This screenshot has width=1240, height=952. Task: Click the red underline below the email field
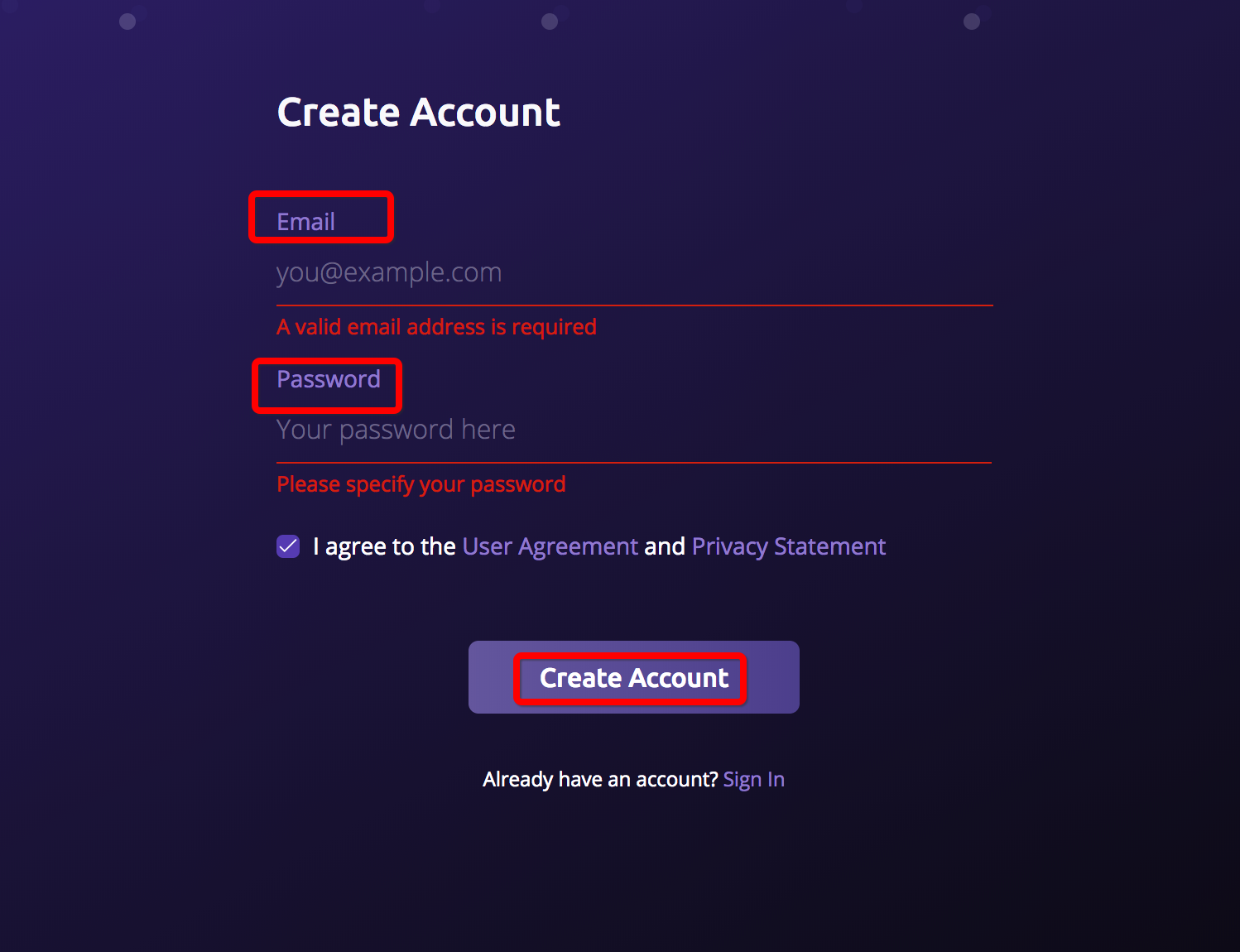pos(633,305)
